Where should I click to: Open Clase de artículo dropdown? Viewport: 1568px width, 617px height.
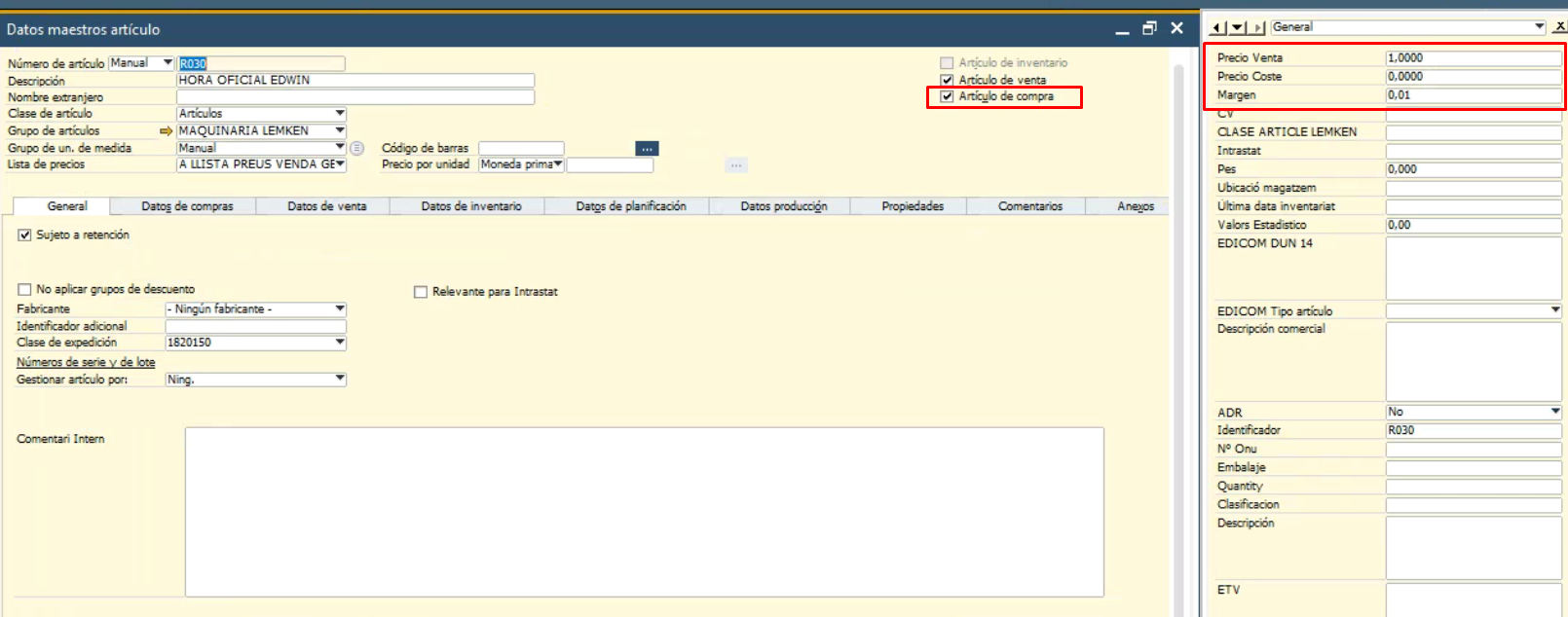point(340,113)
